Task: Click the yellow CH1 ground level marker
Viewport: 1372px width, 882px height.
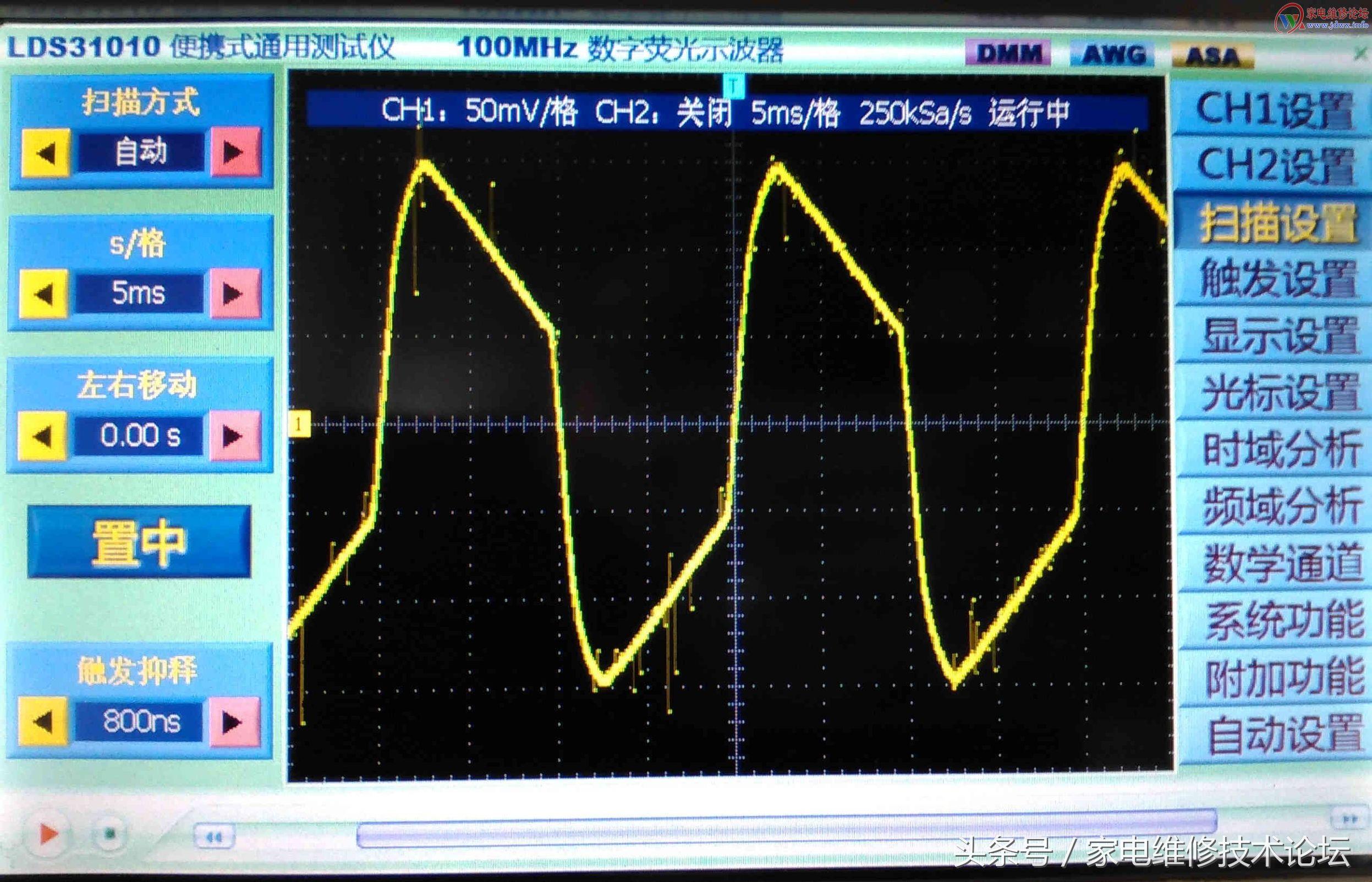Action: coord(299,424)
